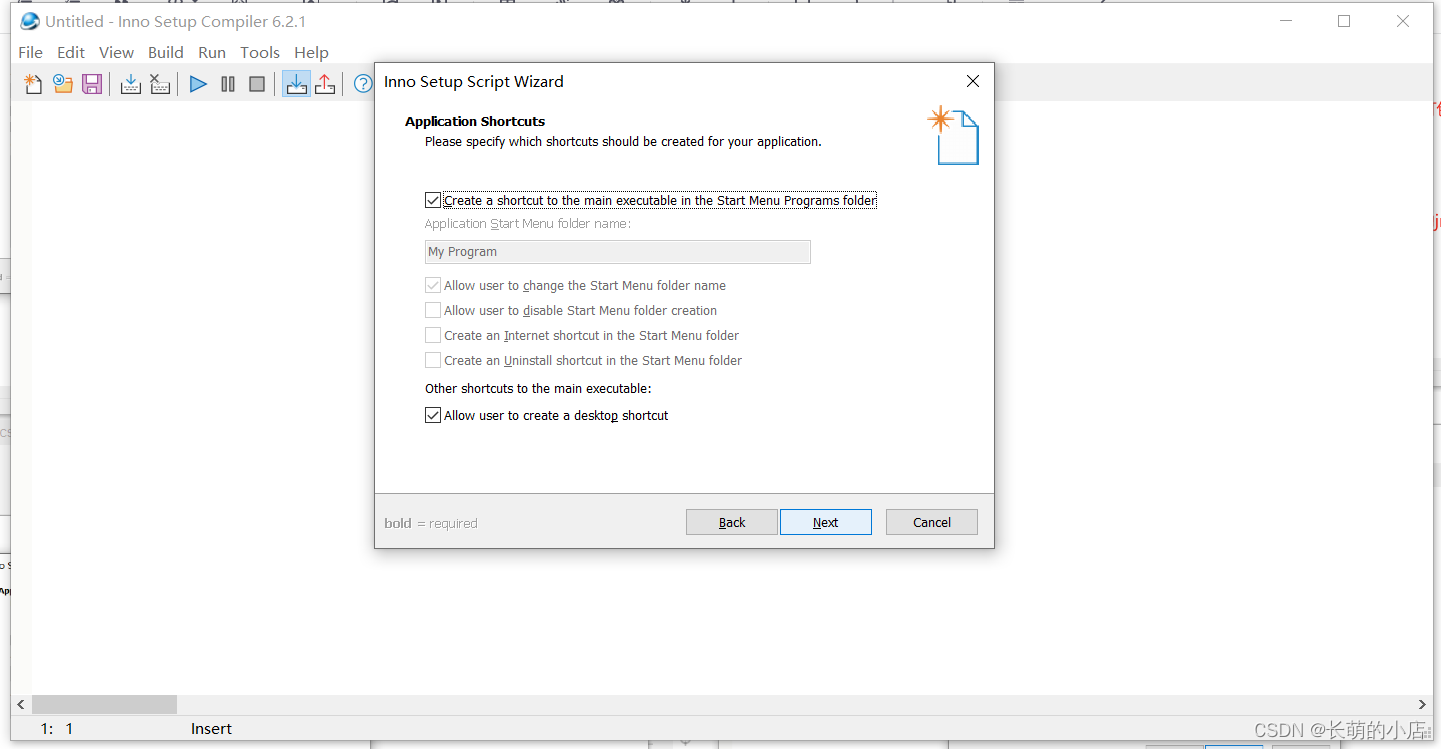Toggle Allow user to change Start Menu folder name
This screenshot has width=1441, height=749.
[433, 285]
